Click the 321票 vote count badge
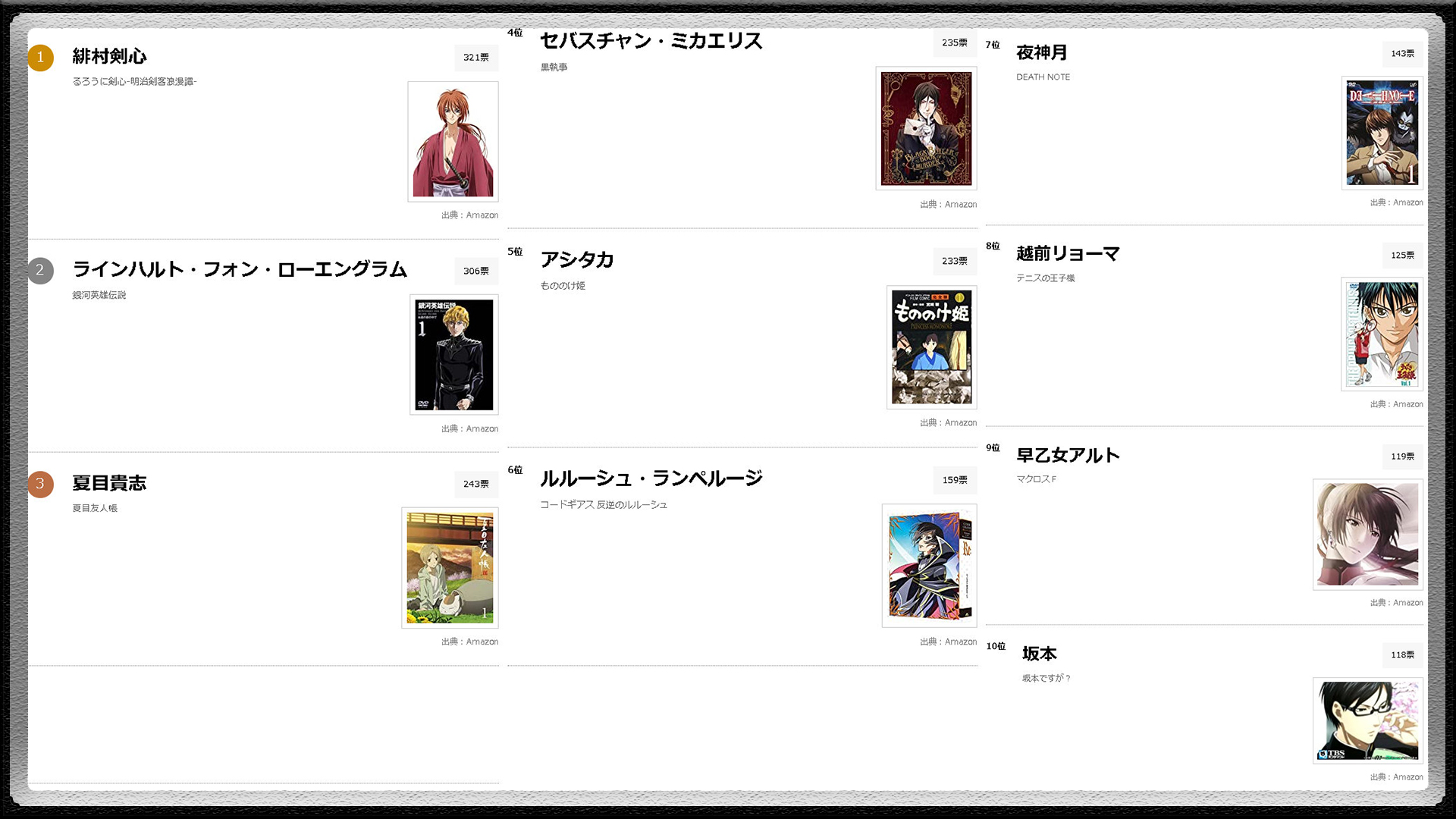Screen dimensions: 1456x819 pos(476,58)
